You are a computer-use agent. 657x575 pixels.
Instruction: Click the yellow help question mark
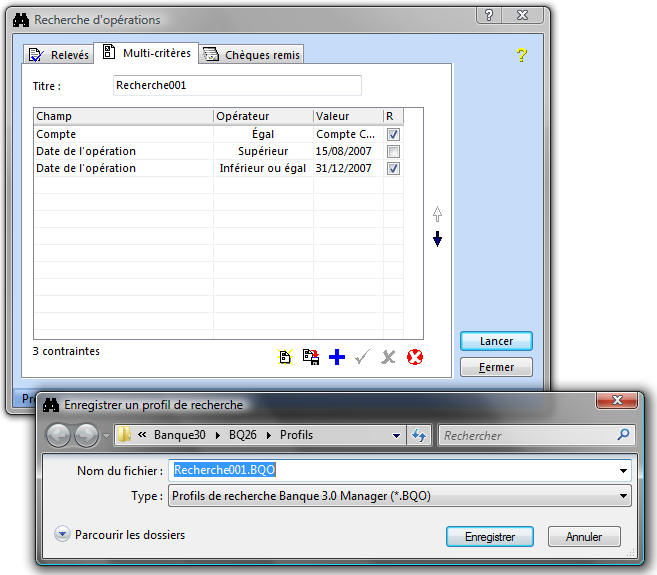(521, 55)
